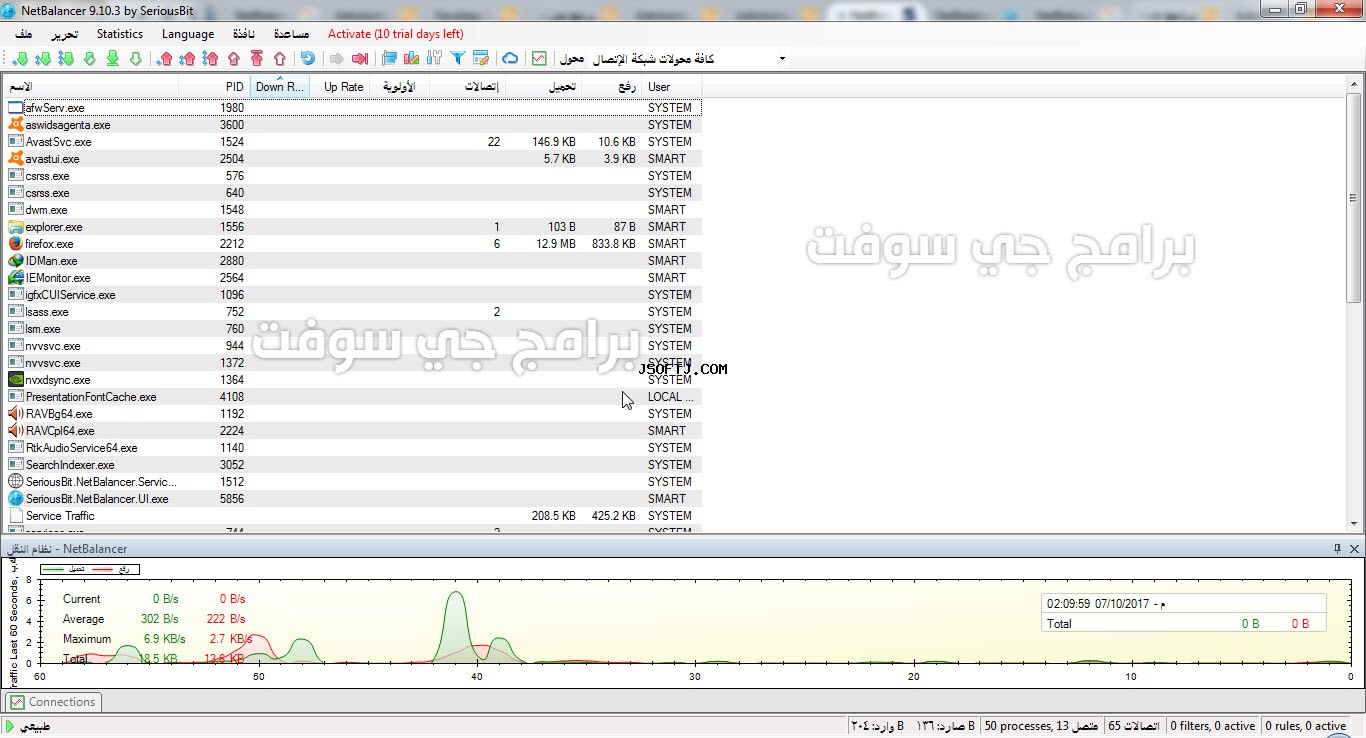
Task: Open the Language menu
Action: point(188,34)
